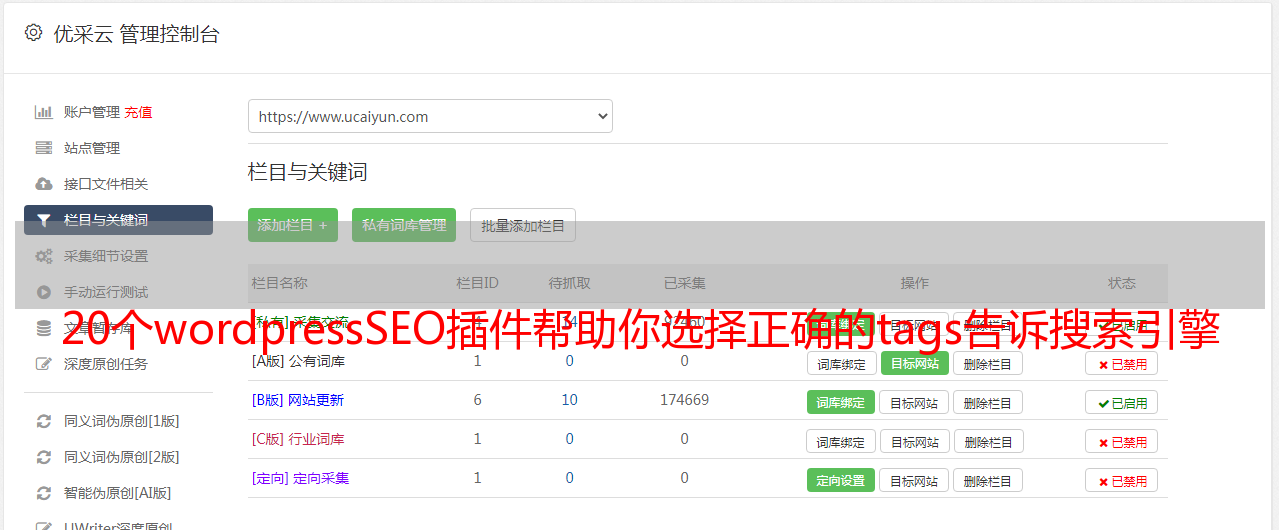This screenshot has width=1279, height=530.
Task: Toggle the 已禁用 status of 公有词库
Action: pyautogui.click(x=1121, y=363)
